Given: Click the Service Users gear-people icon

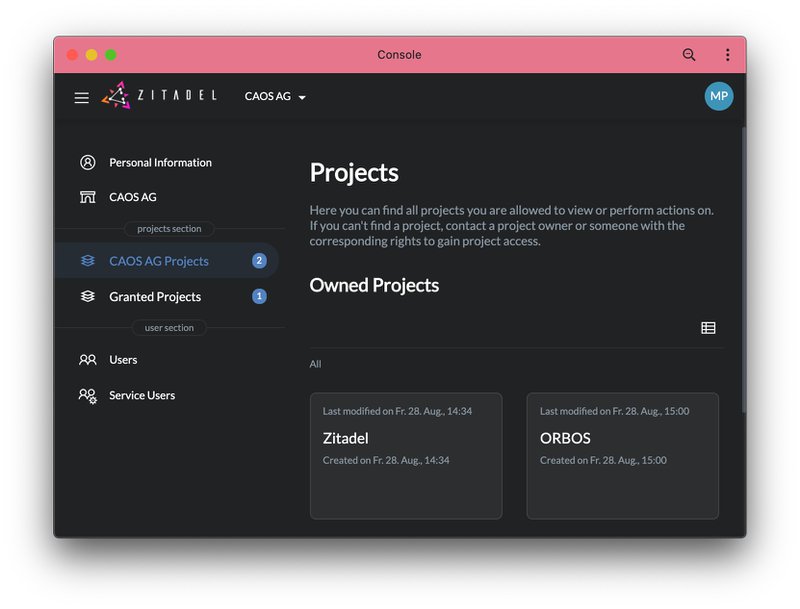Looking at the screenshot, I should click(88, 396).
